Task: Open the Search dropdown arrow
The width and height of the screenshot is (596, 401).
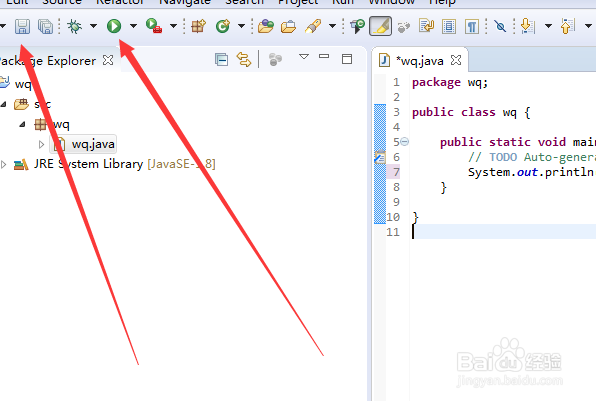Action: pyautogui.click(x=332, y=26)
